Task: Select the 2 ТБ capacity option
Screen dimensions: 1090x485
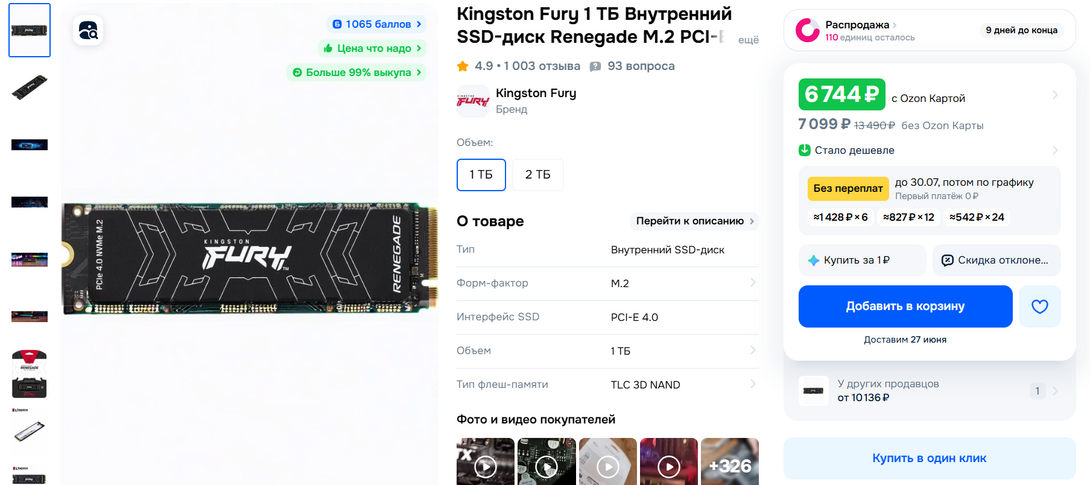Action: click(538, 174)
